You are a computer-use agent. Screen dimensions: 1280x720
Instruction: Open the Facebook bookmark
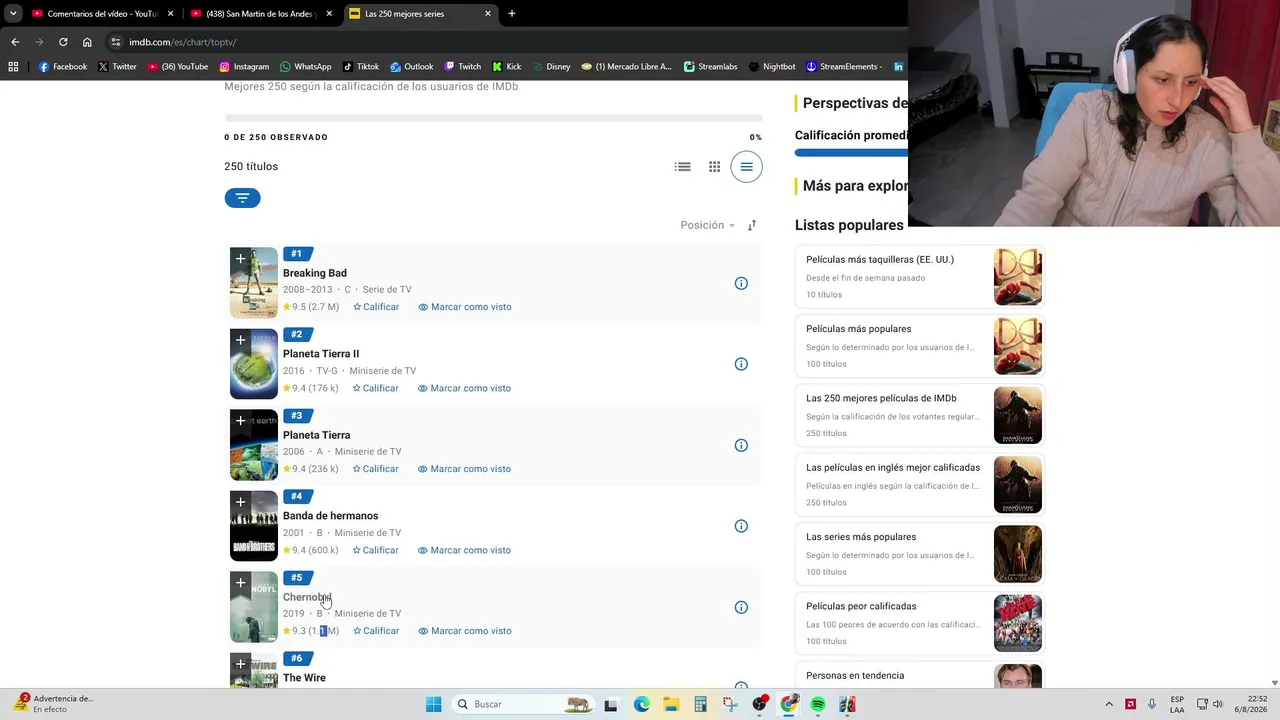pos(62,67)
